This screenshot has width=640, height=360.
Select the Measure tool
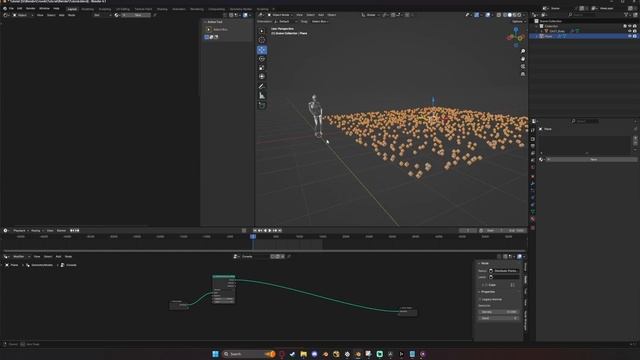(262, 96)
